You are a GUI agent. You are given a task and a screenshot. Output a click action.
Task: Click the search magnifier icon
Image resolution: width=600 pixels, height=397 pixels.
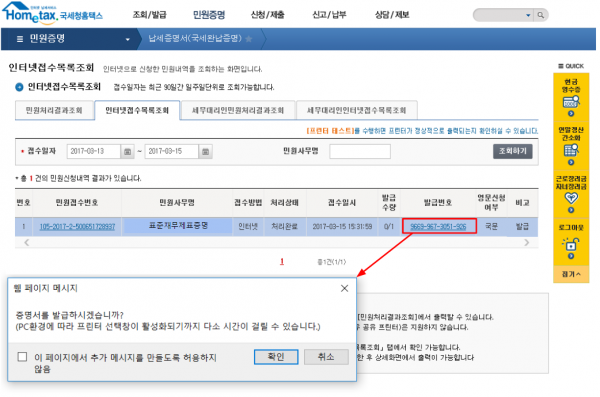click(541, 15)
